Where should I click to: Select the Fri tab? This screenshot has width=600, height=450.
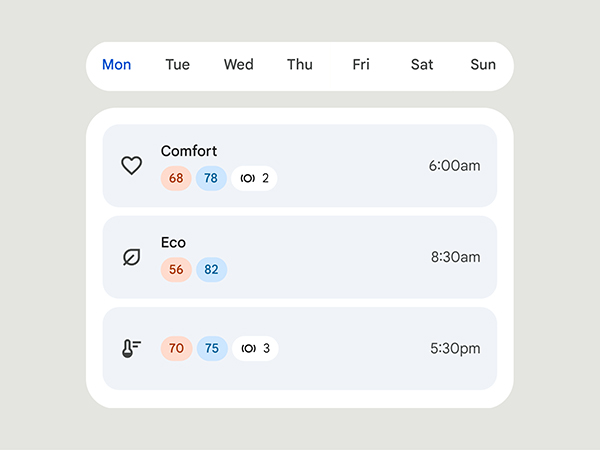click(361, 65)
